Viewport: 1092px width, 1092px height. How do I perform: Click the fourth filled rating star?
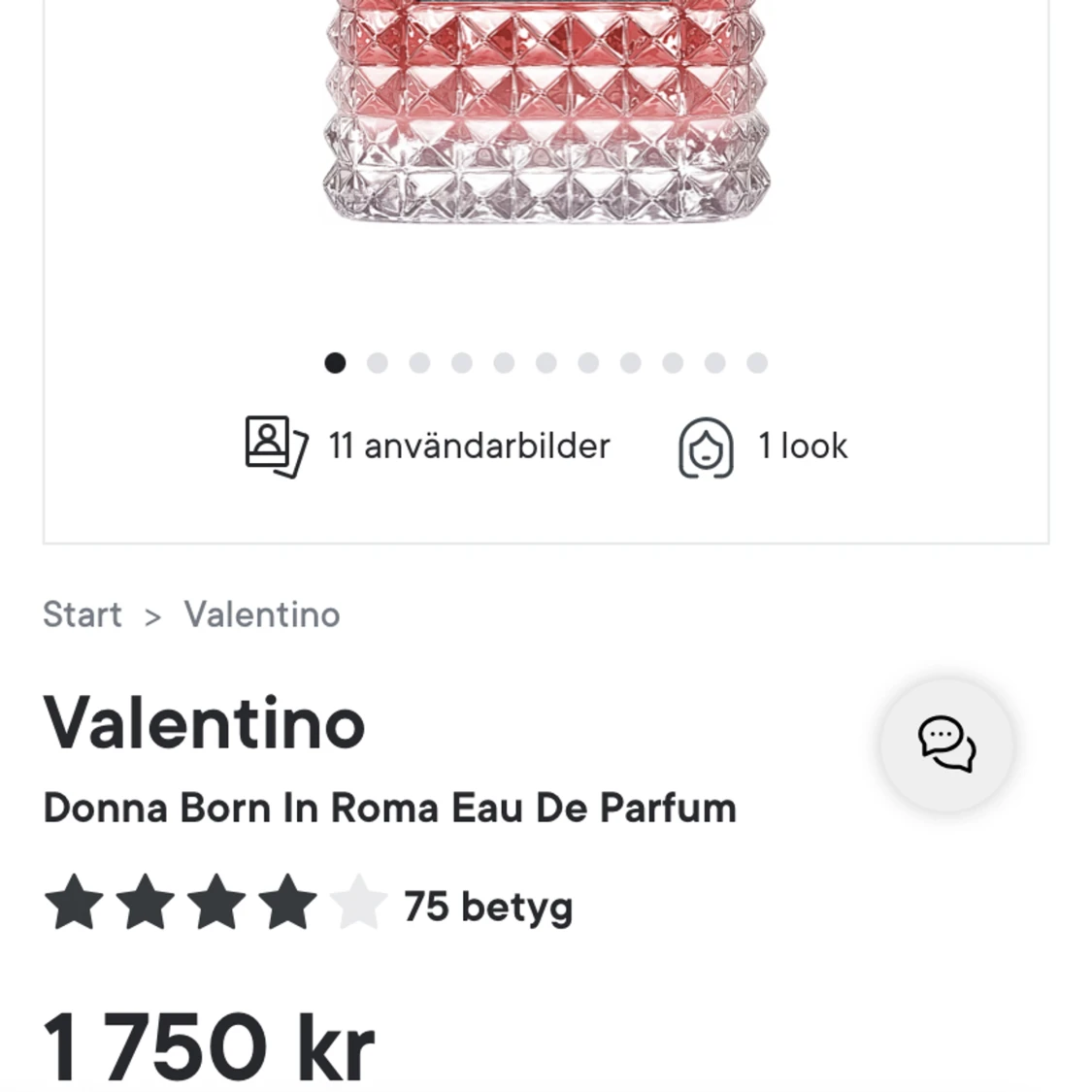point(286,905)
